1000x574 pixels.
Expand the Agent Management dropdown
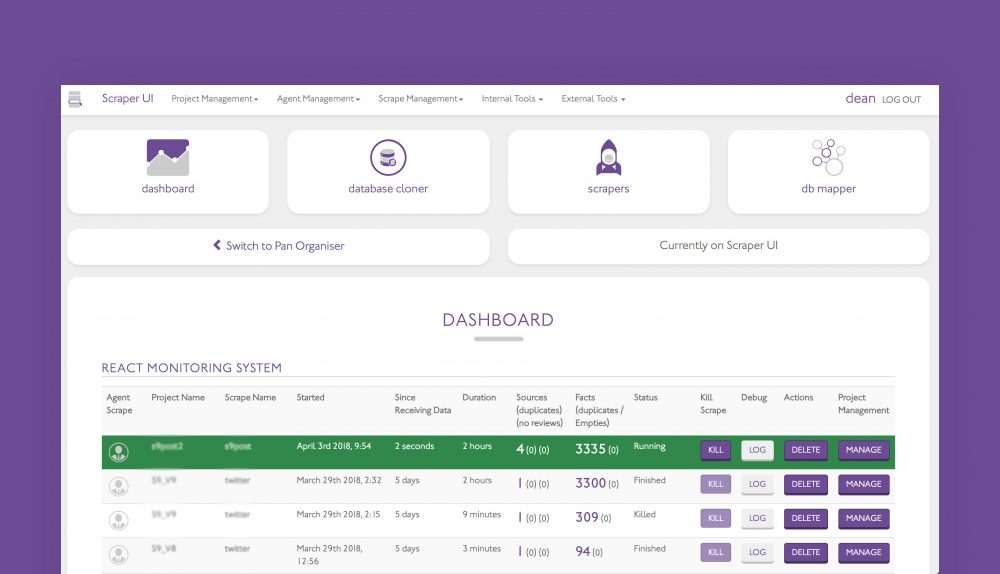(x=318, y=99)
